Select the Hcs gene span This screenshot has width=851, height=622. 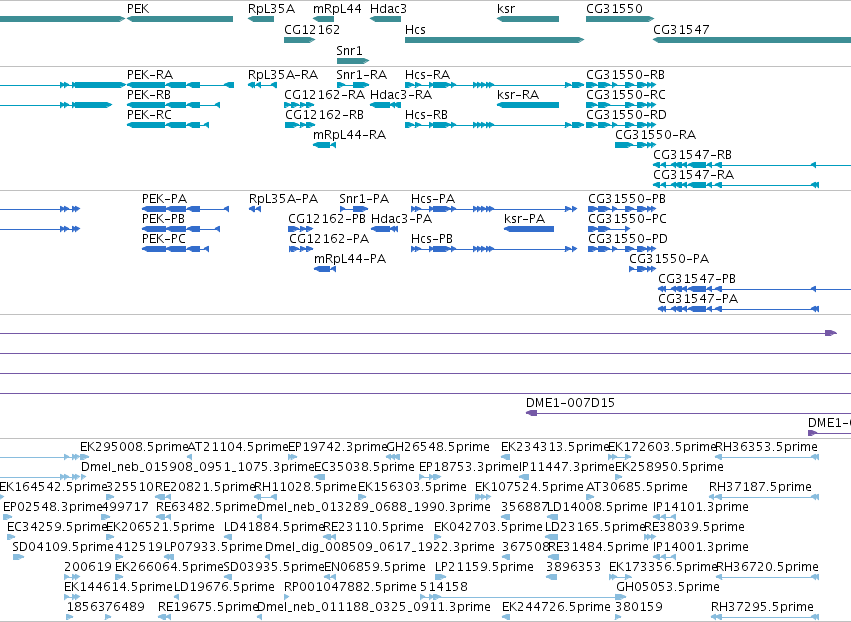tap(494, 40)
